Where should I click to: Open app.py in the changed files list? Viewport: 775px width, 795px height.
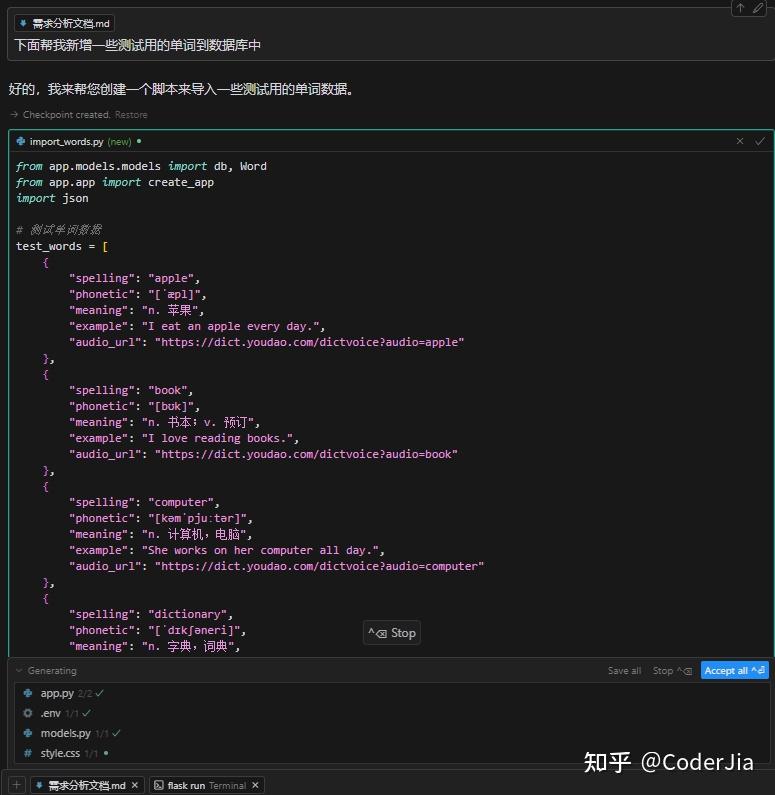point(57,693)
